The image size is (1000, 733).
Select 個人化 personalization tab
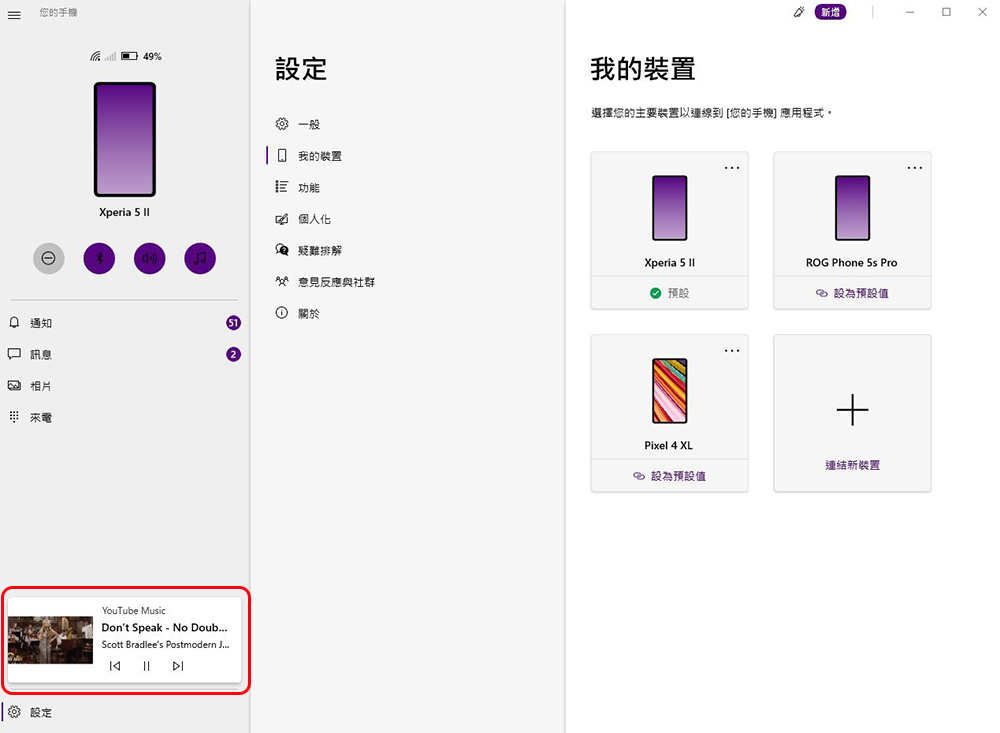(303, 219)
